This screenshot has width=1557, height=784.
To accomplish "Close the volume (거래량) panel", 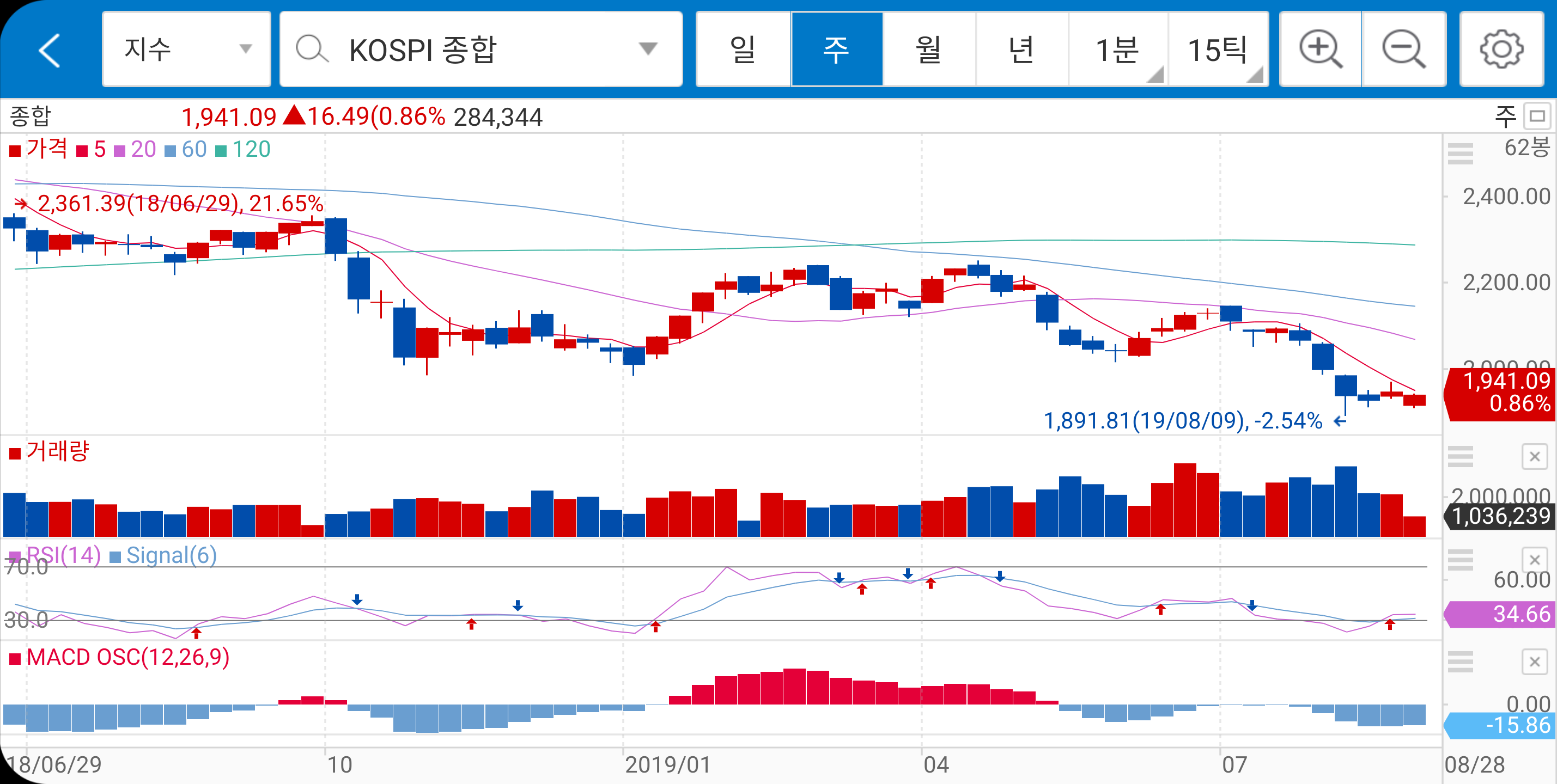I will click(x=1534, y=457).
